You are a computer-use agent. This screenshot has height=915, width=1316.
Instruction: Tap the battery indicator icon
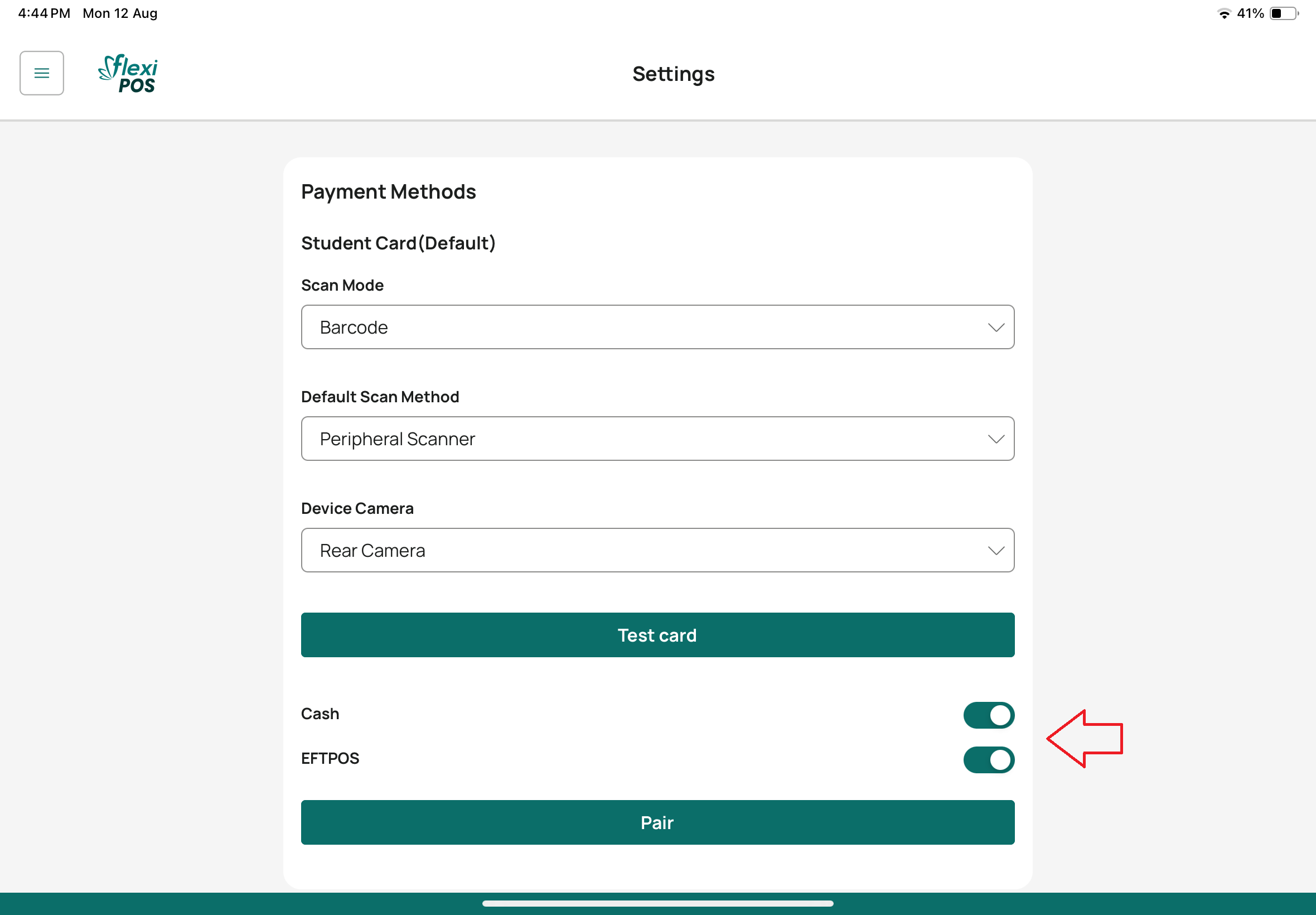click(1283, 13)
